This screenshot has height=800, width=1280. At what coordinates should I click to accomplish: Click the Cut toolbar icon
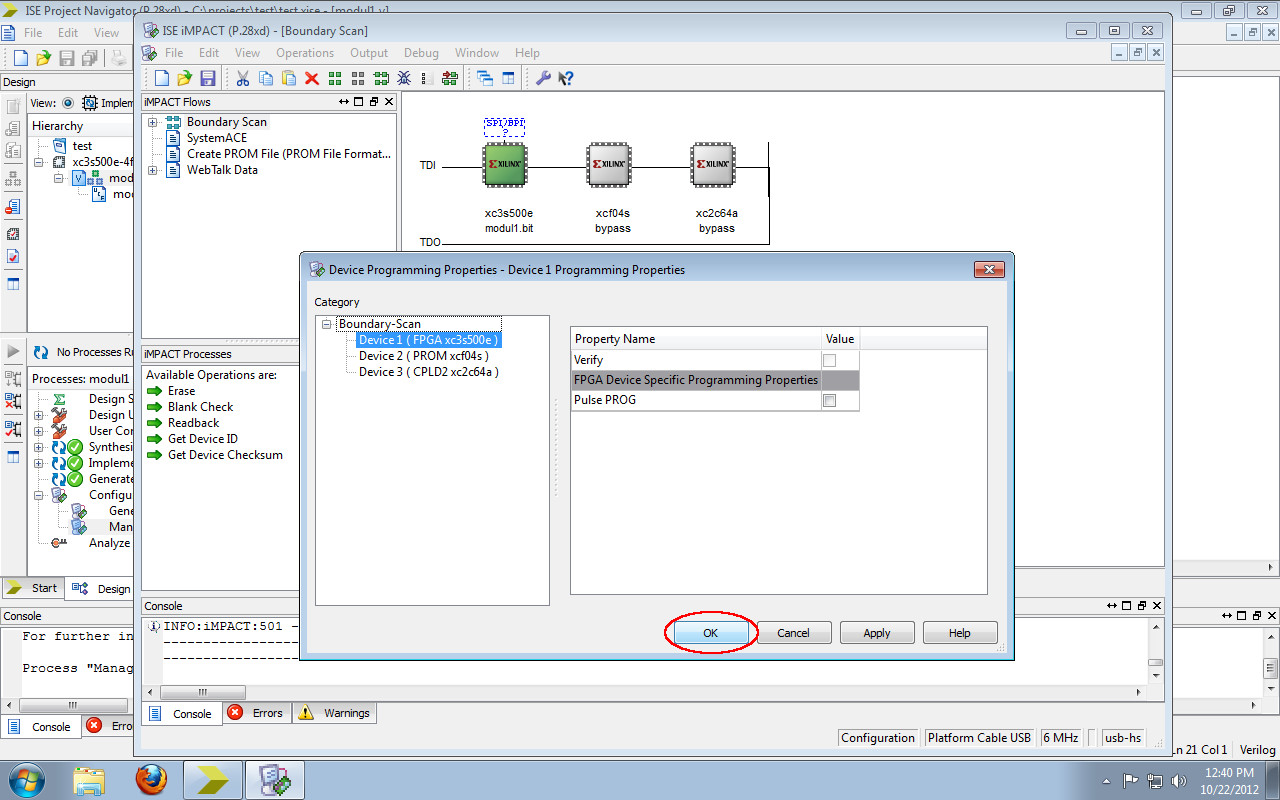click(x=242, y=78)
